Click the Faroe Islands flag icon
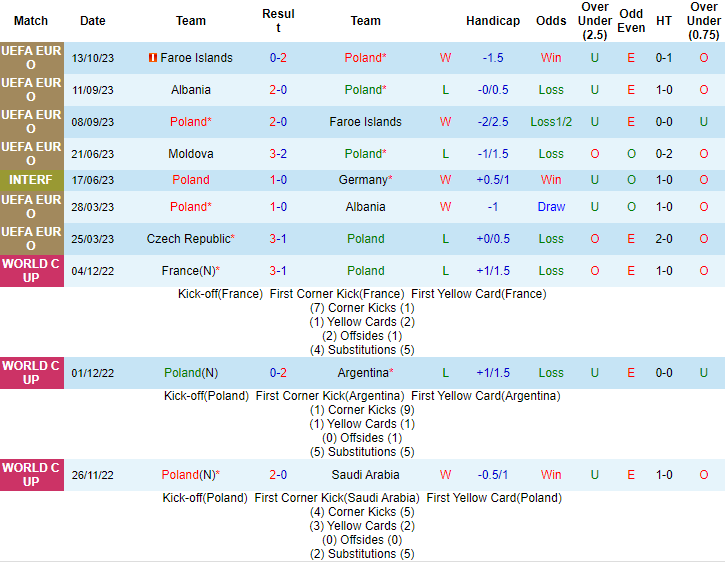This screenshot has width=725, height=562. [x=153, y=58]
